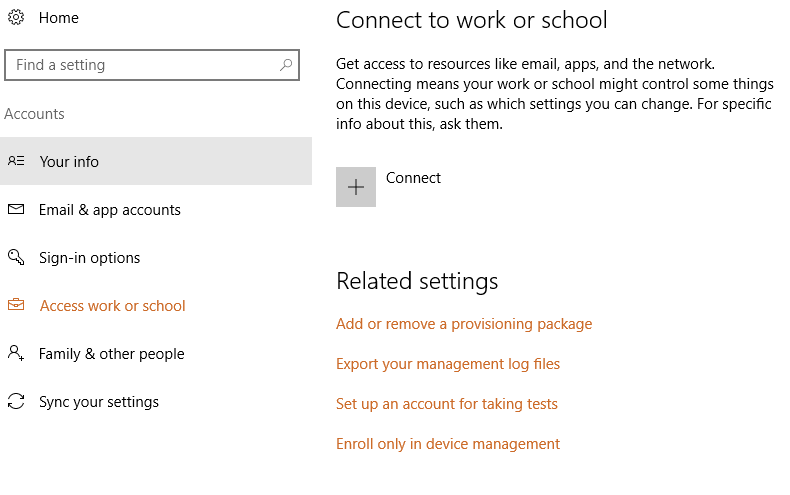Click Enroll only in device management link
Image resolution: width=790 pixels, height=495 pixels.
click(448, 444)
